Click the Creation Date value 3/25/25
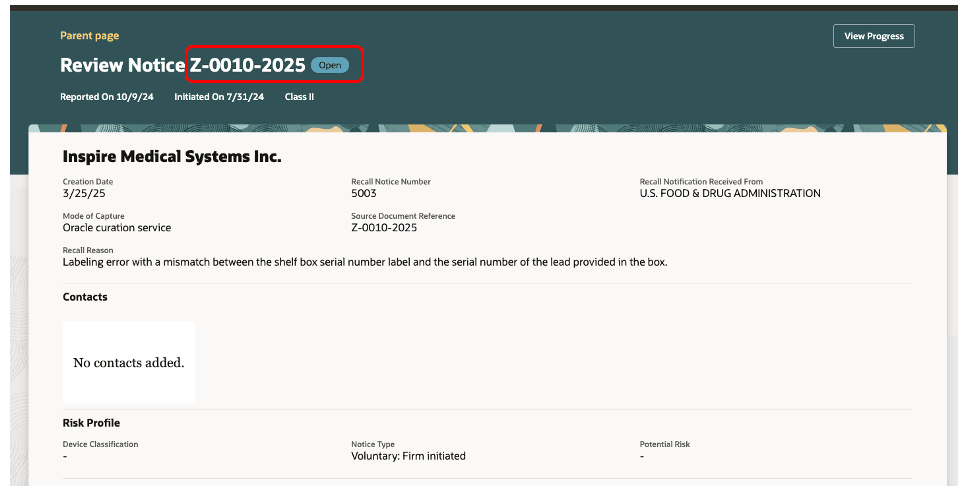Screen dimensions: 963x492 point(84,193)
